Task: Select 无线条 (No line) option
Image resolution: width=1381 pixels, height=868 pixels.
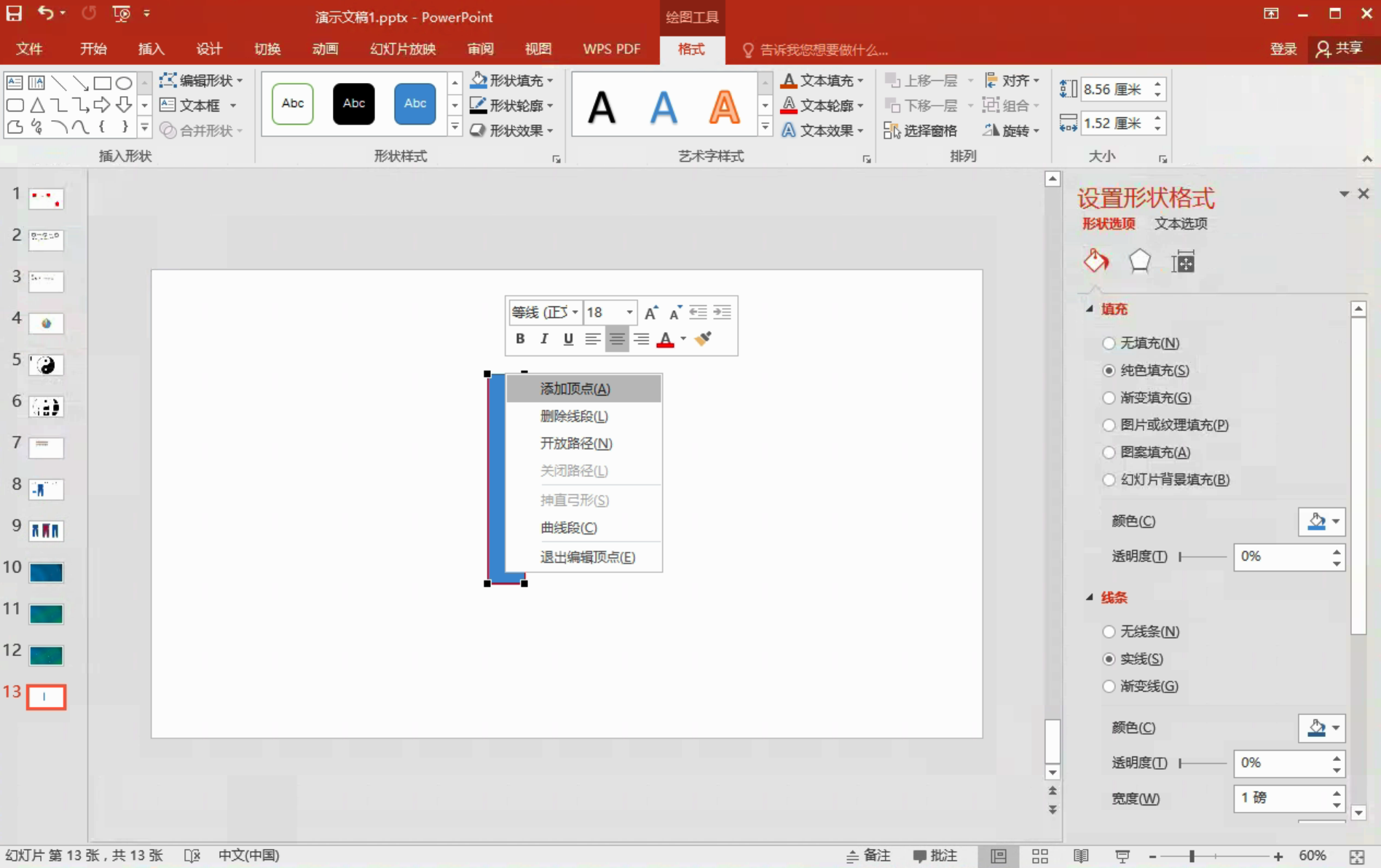Action: click(x=1141, y=631)
